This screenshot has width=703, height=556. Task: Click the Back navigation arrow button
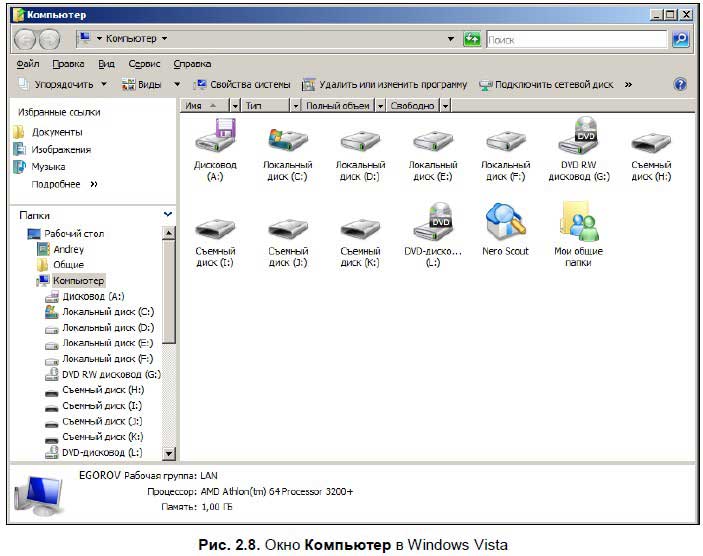pos(25,39)
